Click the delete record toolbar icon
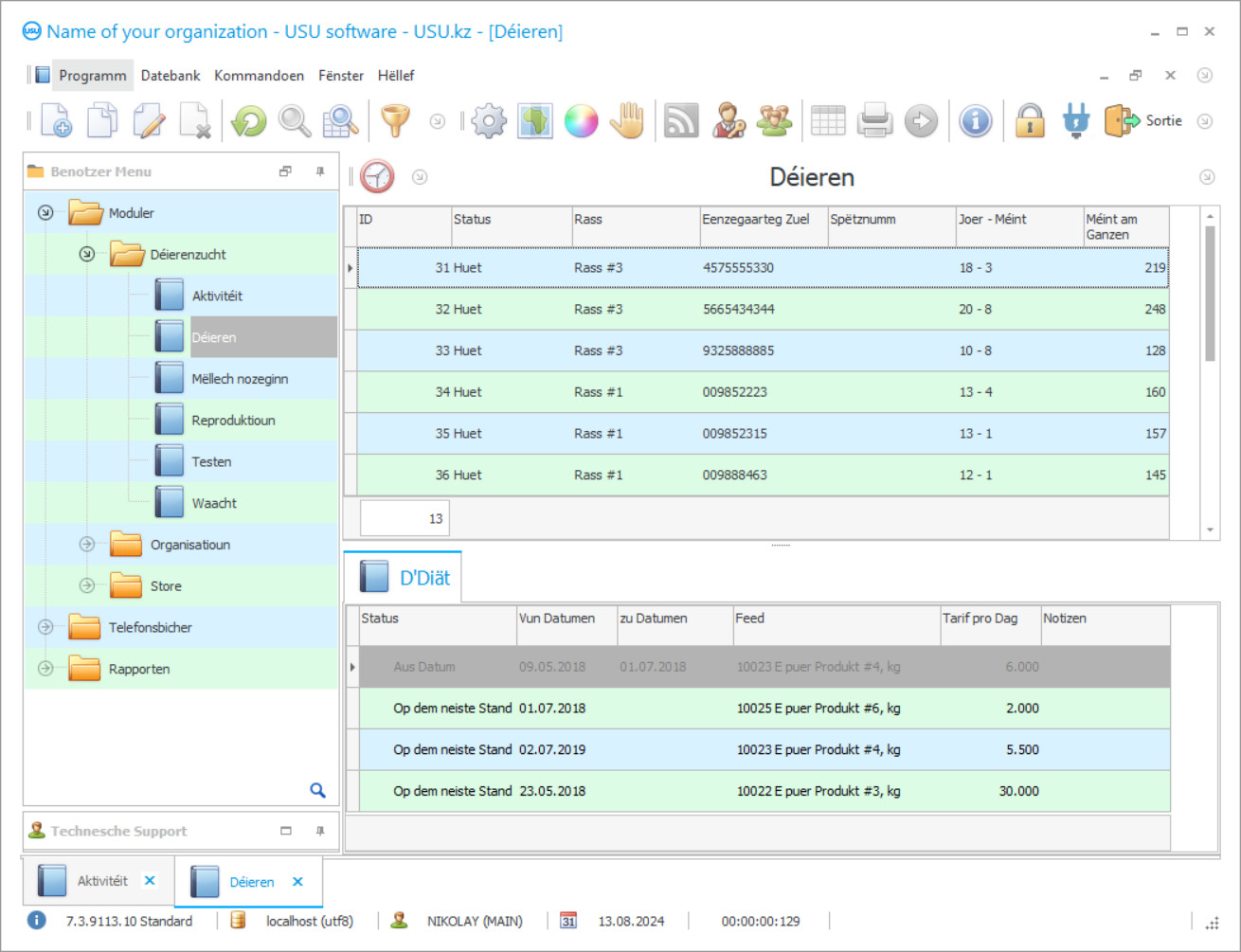The image size is (1241, 952). 195,121
